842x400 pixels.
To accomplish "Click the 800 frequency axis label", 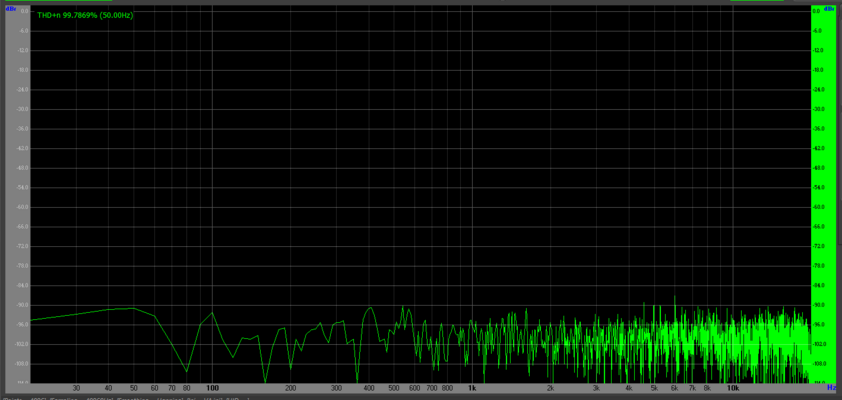I will 447,388.
